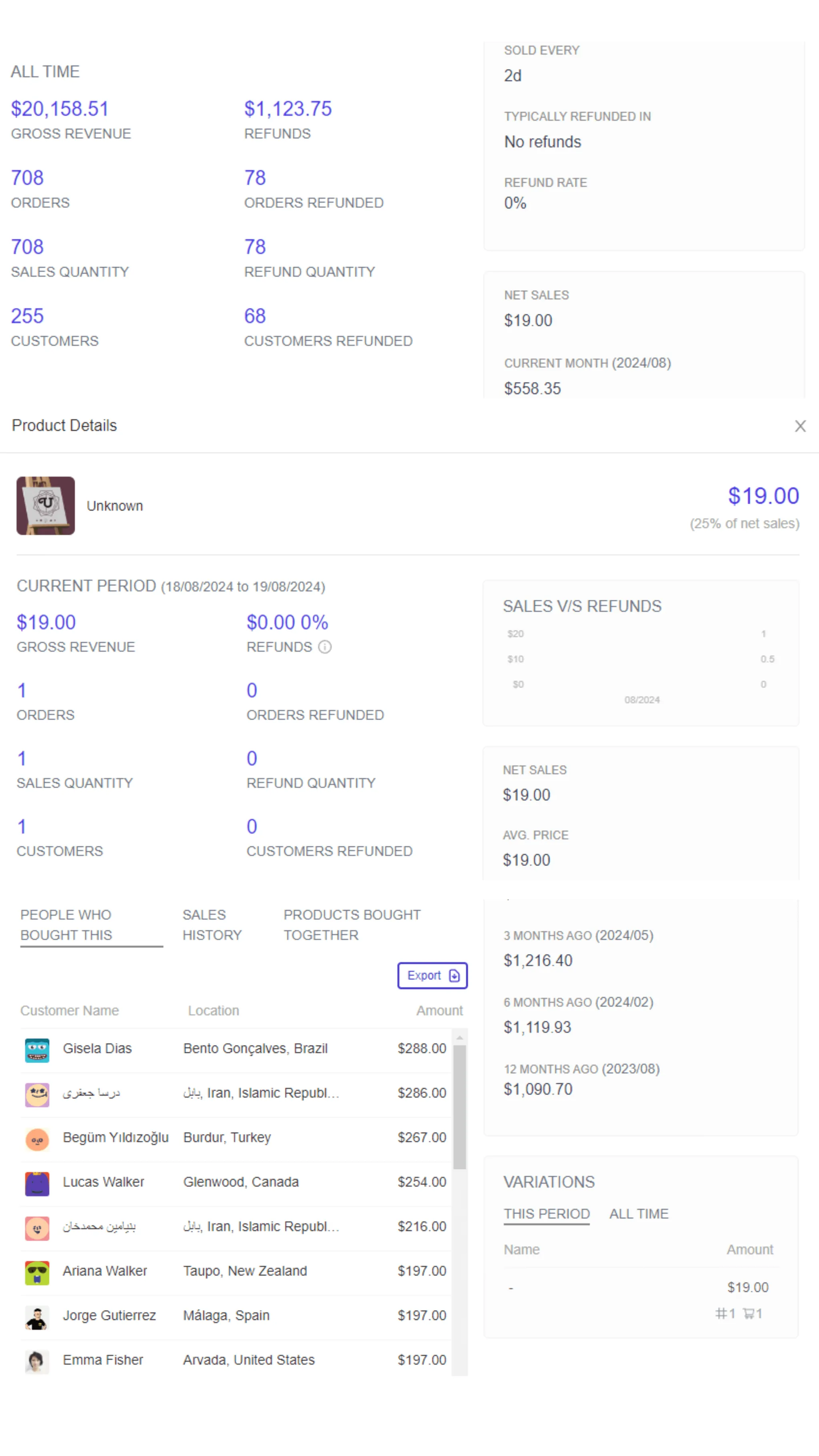The width and height of the screenshot is (819, 1456).
Task: Click Burdur, Turkey location
Action: (x=227, y=1137)
